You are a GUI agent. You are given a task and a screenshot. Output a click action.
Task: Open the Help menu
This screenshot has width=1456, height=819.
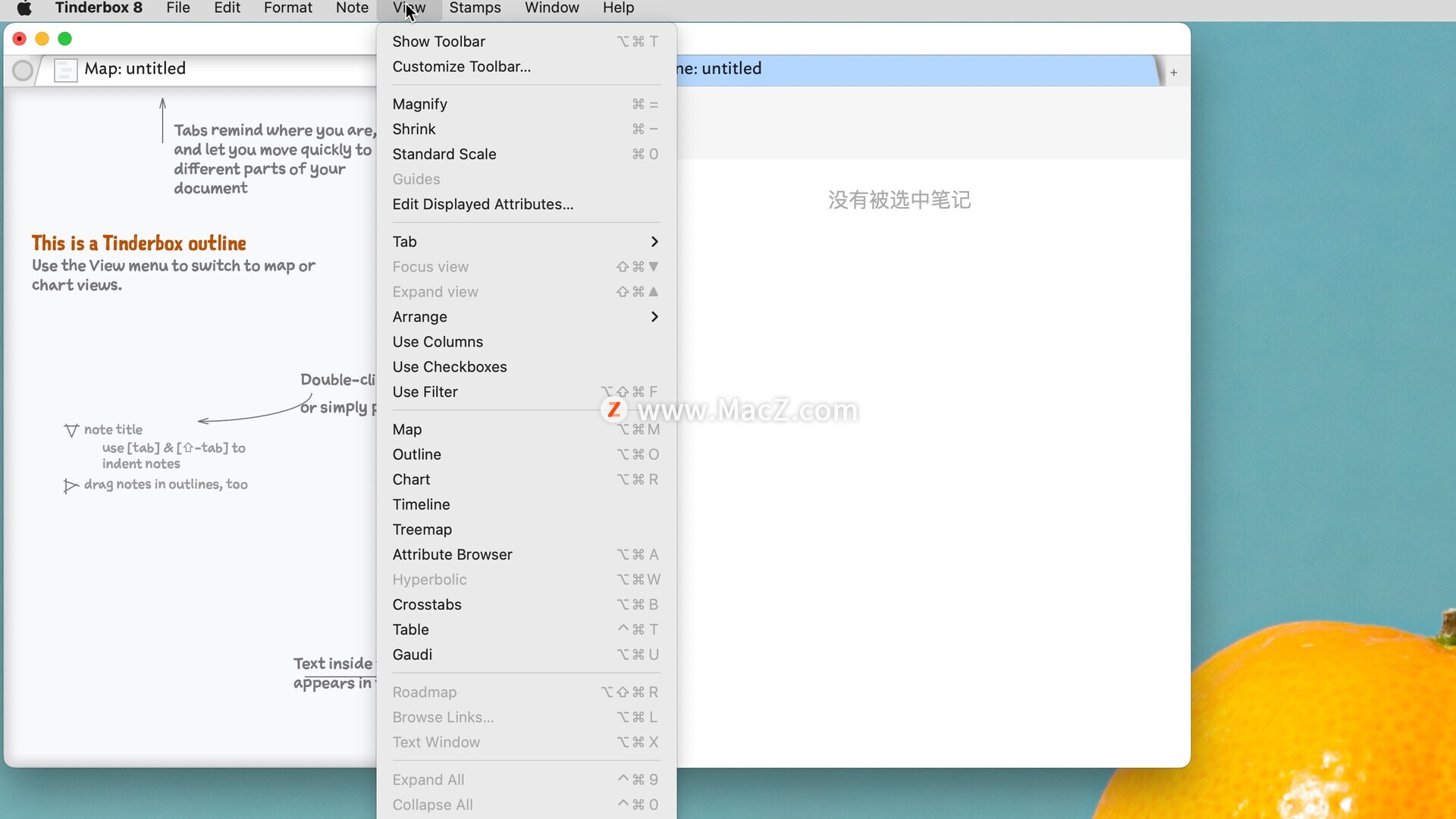(x=618, y=8)
